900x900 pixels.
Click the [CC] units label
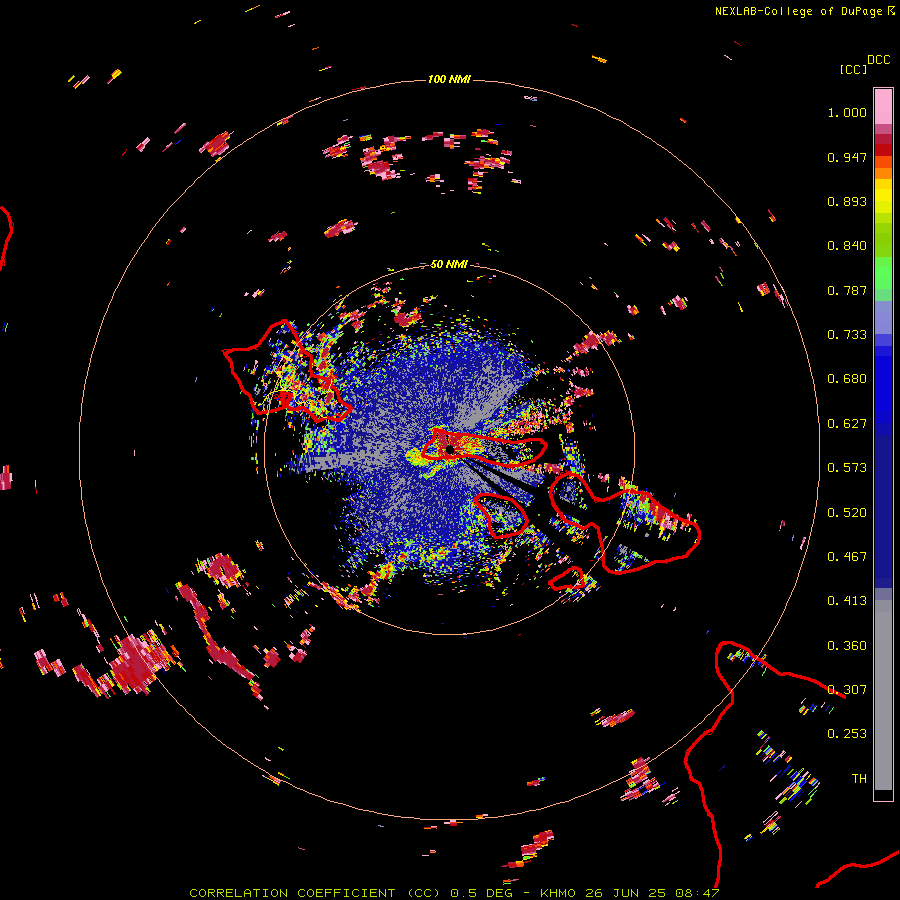853,69
